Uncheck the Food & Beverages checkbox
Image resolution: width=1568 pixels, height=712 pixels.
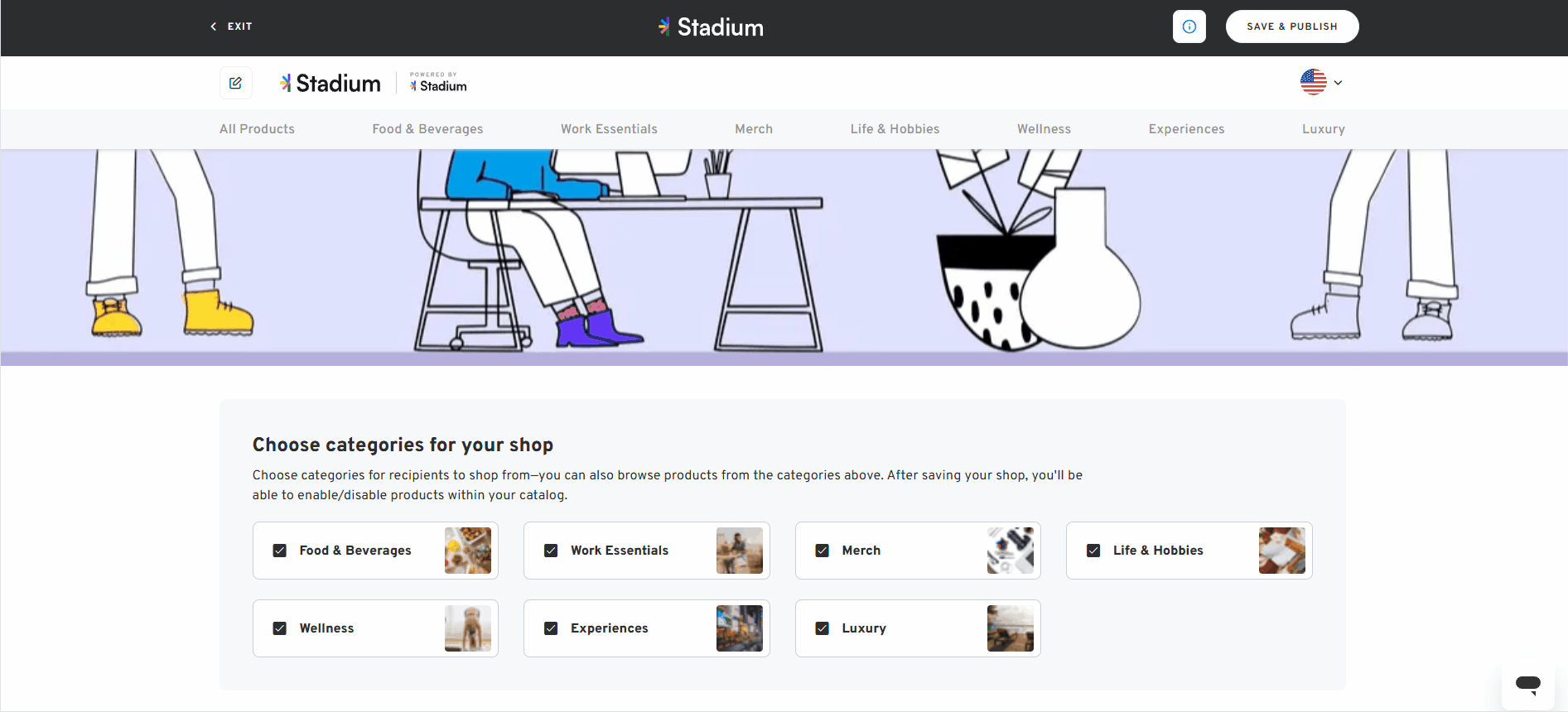coord(280,551)
